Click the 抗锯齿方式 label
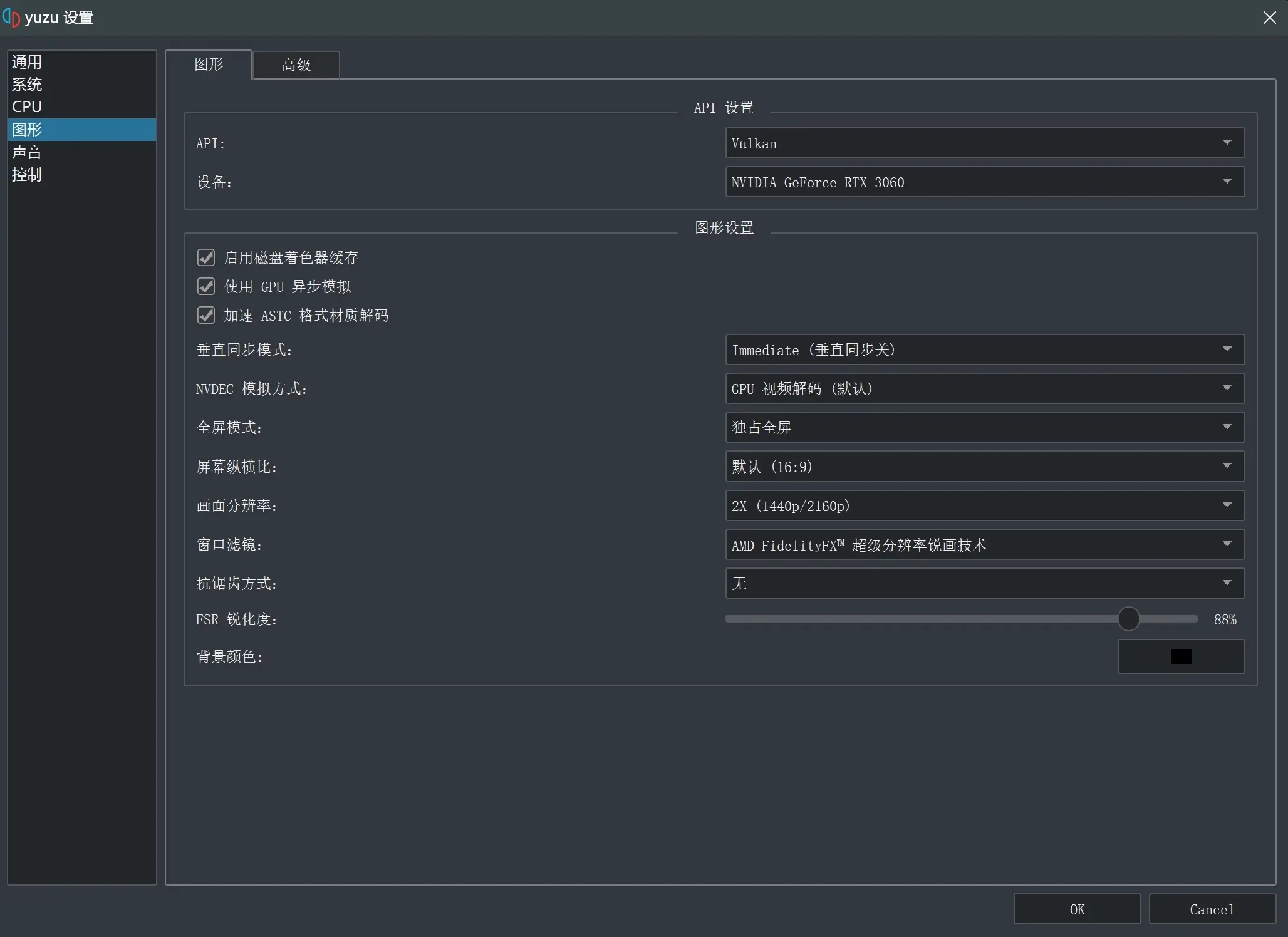The height and width of the screenshot is (937, 1288). coord(237,584)
